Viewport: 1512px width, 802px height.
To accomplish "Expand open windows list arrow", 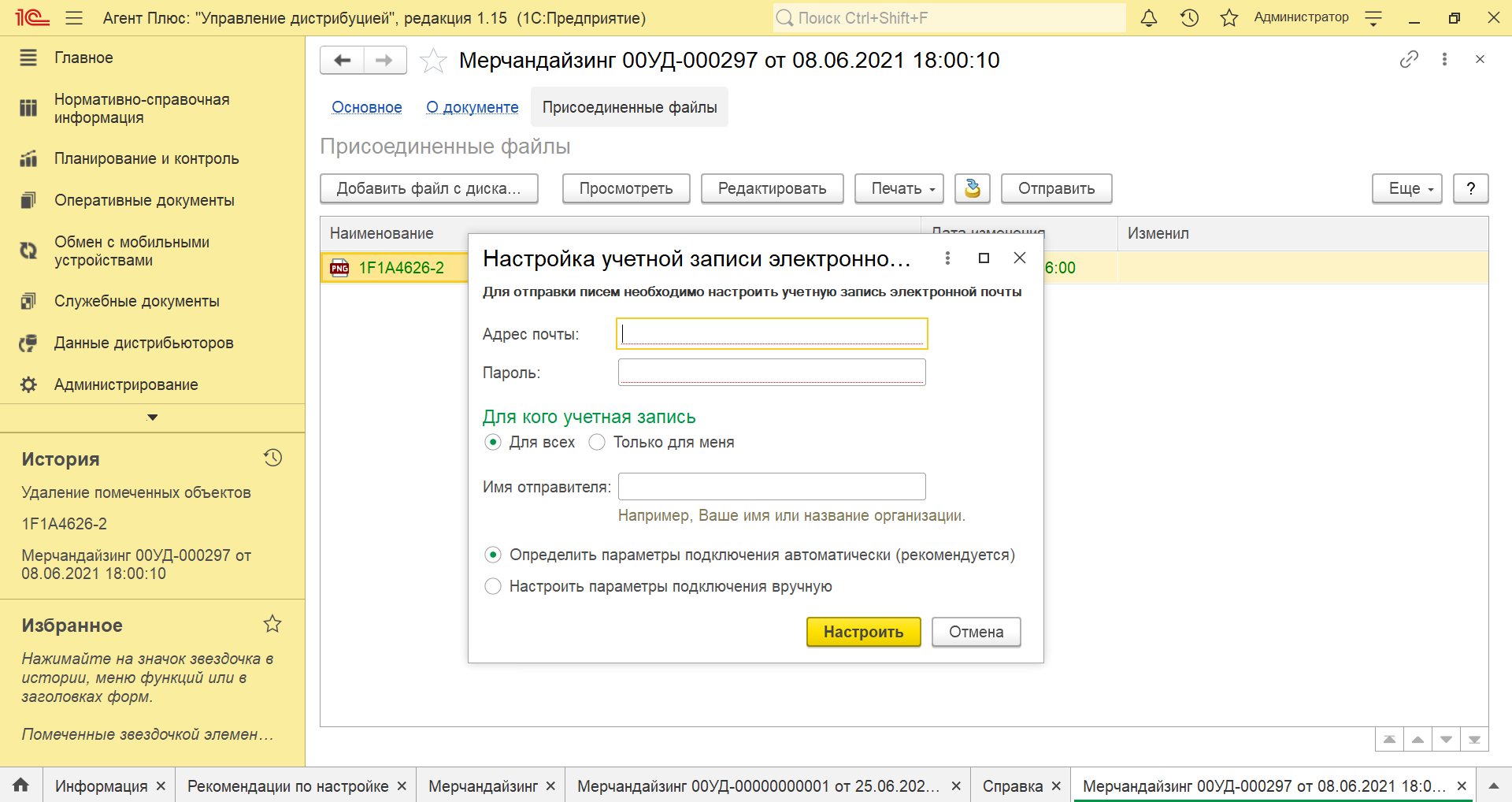I will pos(1493,785).
